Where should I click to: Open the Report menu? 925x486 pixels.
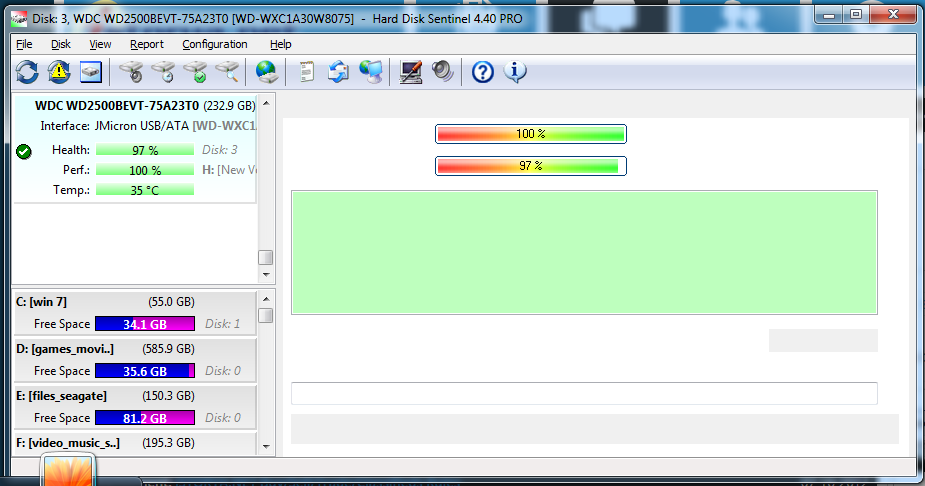tap(146, 44)
